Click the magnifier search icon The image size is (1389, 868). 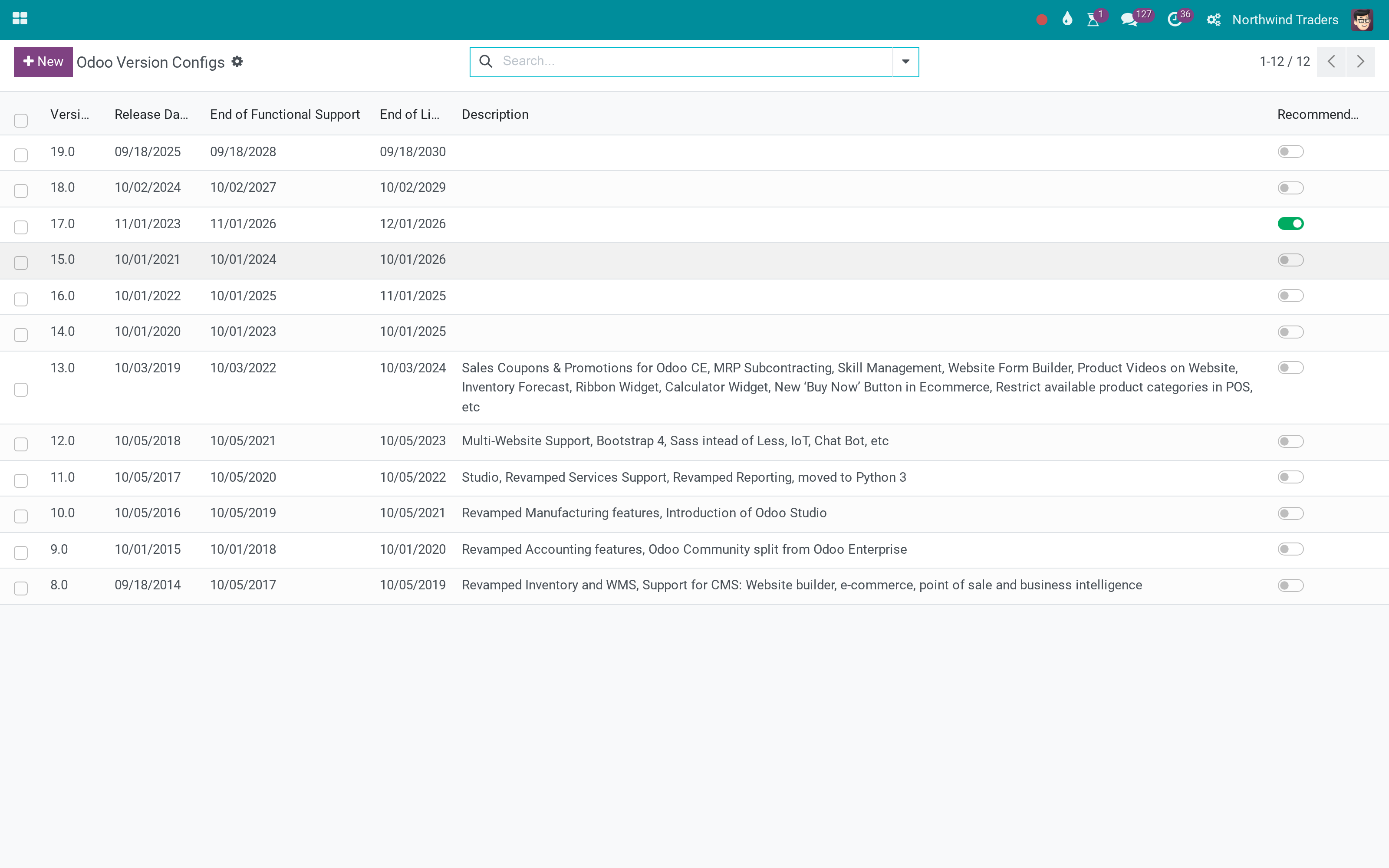(486, 62)
